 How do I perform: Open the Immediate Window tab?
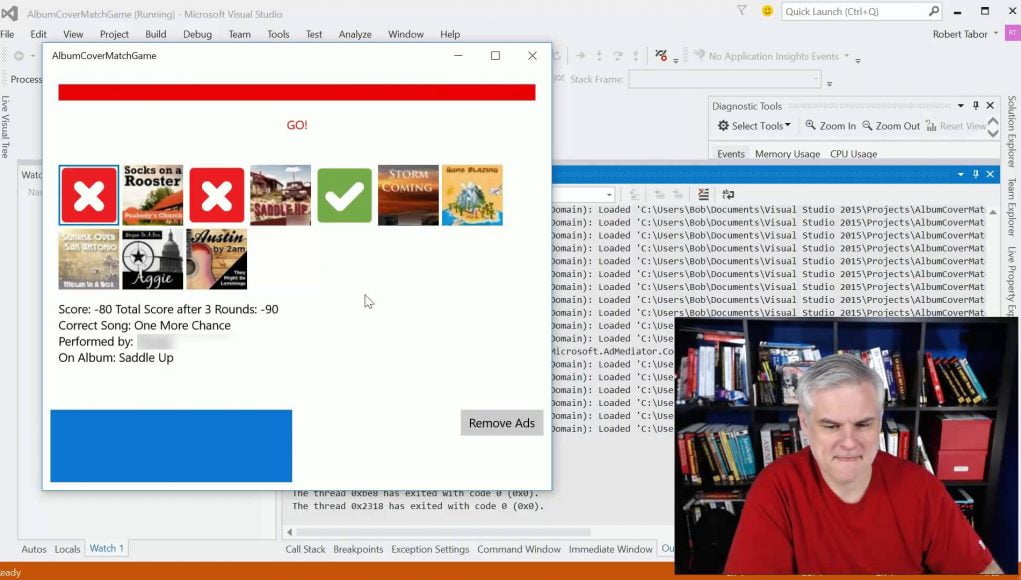click(610, 549)
